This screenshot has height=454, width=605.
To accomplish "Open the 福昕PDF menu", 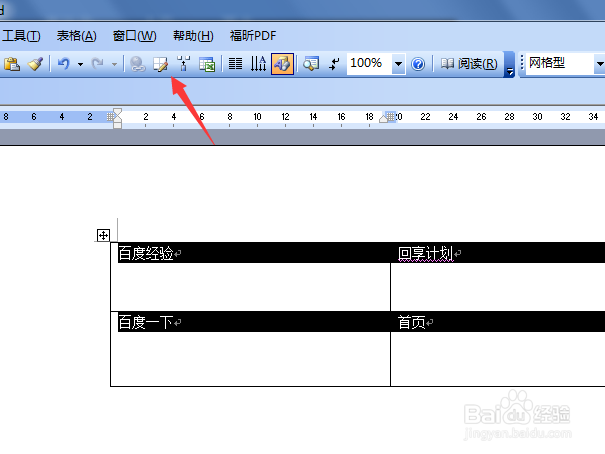I will point(253,36).
